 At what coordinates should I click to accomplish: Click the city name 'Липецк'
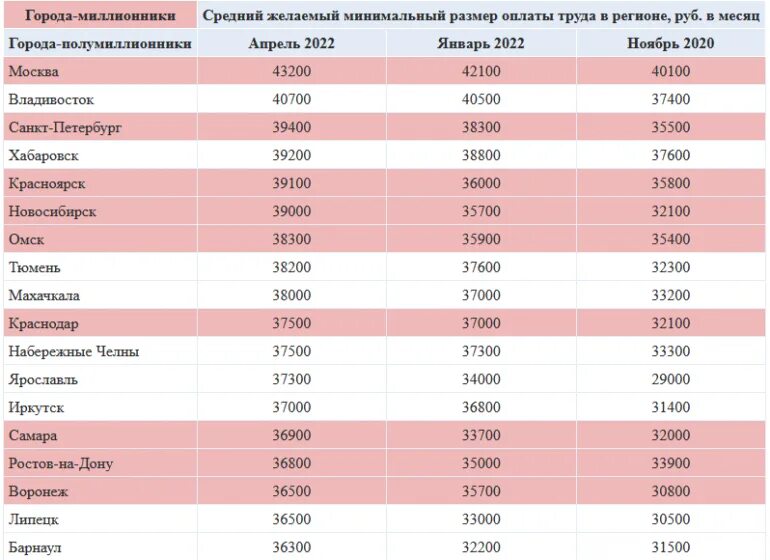[x=33, y=519]
